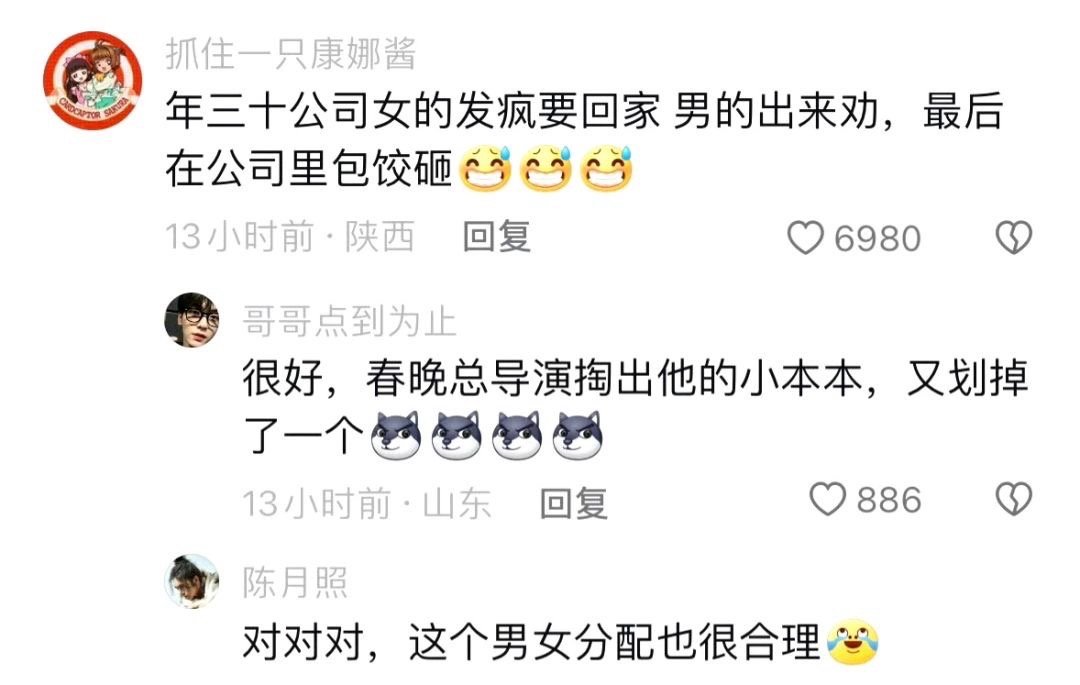This screenshot has width=1080, height=685.
Task: Reply to 哥哥点到为止 via 回复
Action: (574, 503)
